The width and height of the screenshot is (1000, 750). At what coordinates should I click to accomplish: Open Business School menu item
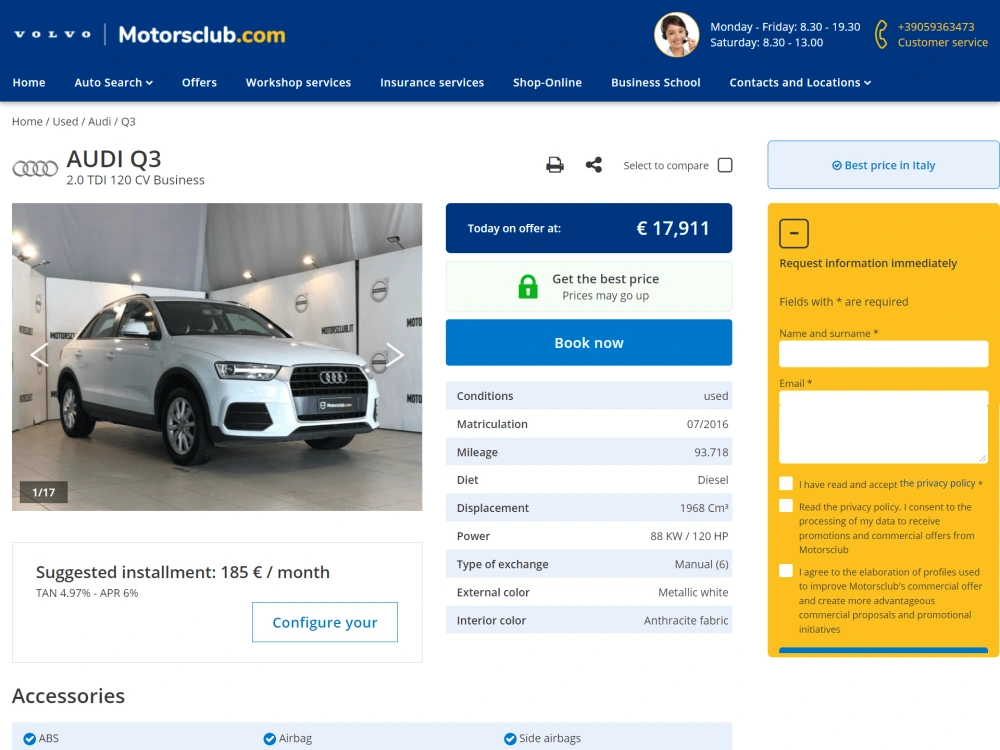[x=656, y=82]
